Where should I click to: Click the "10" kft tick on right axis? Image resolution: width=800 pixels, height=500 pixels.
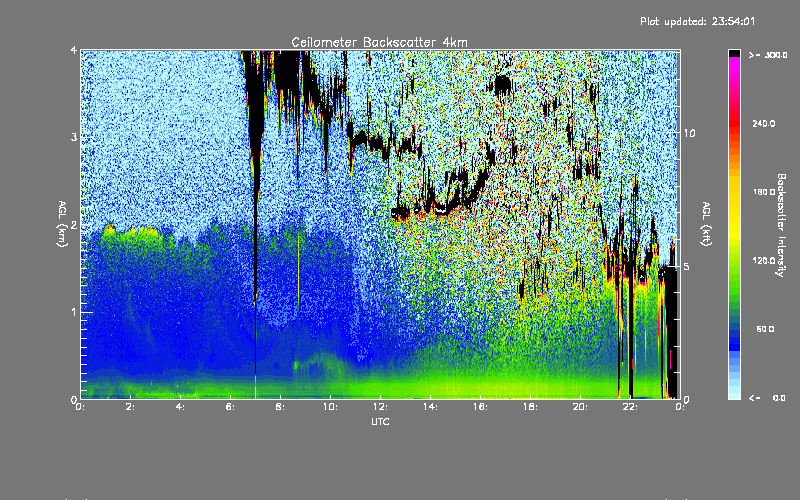coord(689,133)
